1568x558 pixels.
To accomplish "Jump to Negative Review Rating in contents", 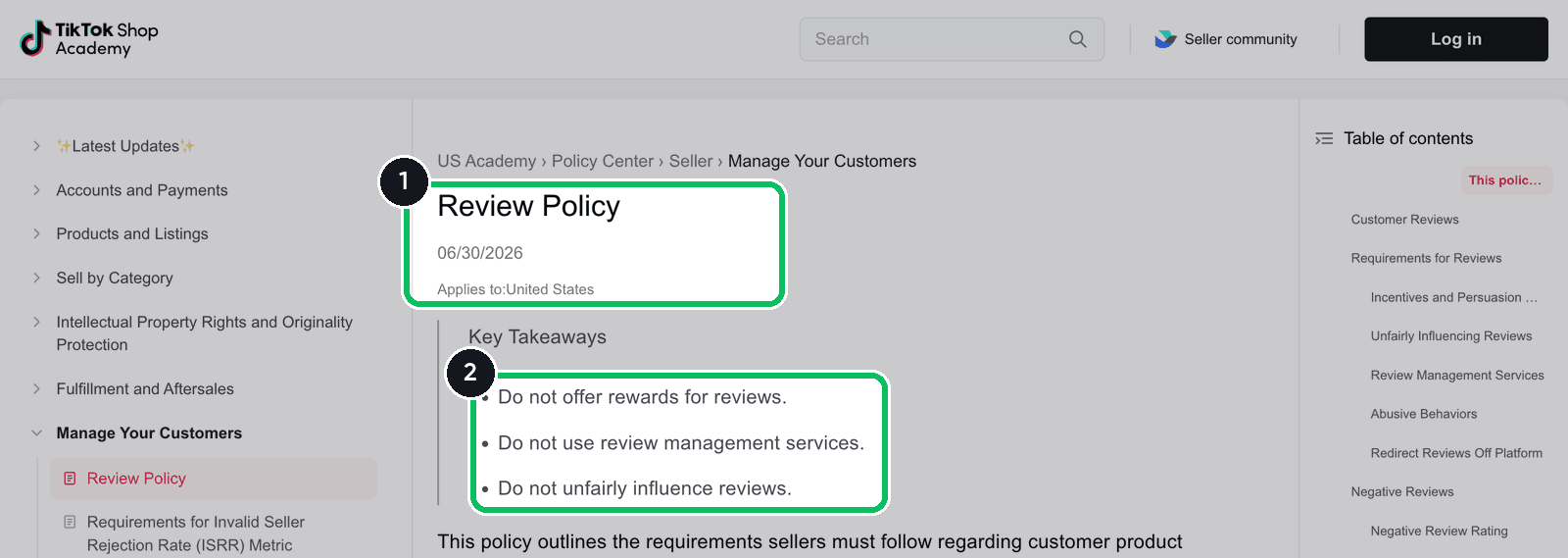I will [1440, 531].
